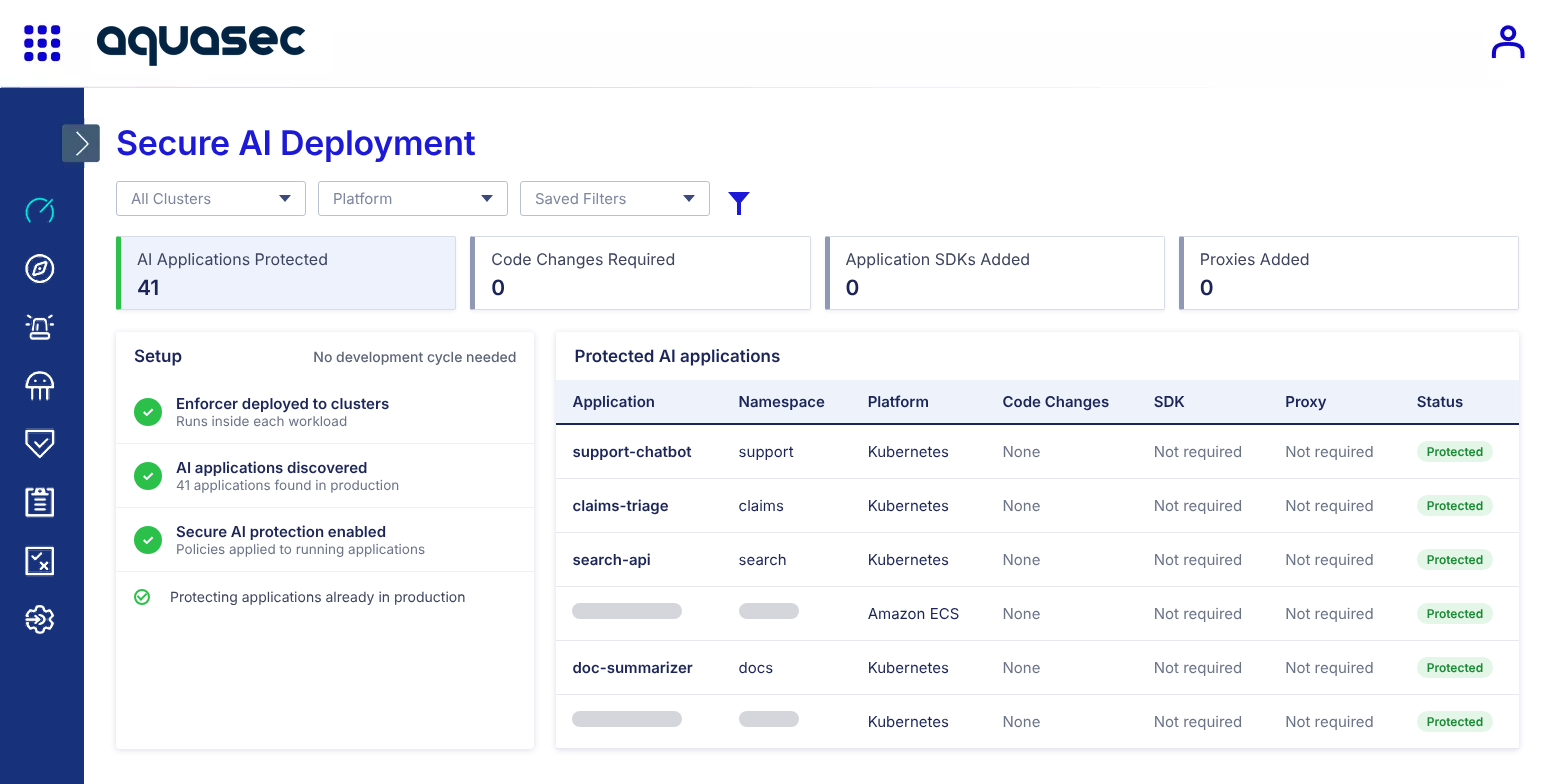Open the support-chatbot application row

click(1037, 452)
